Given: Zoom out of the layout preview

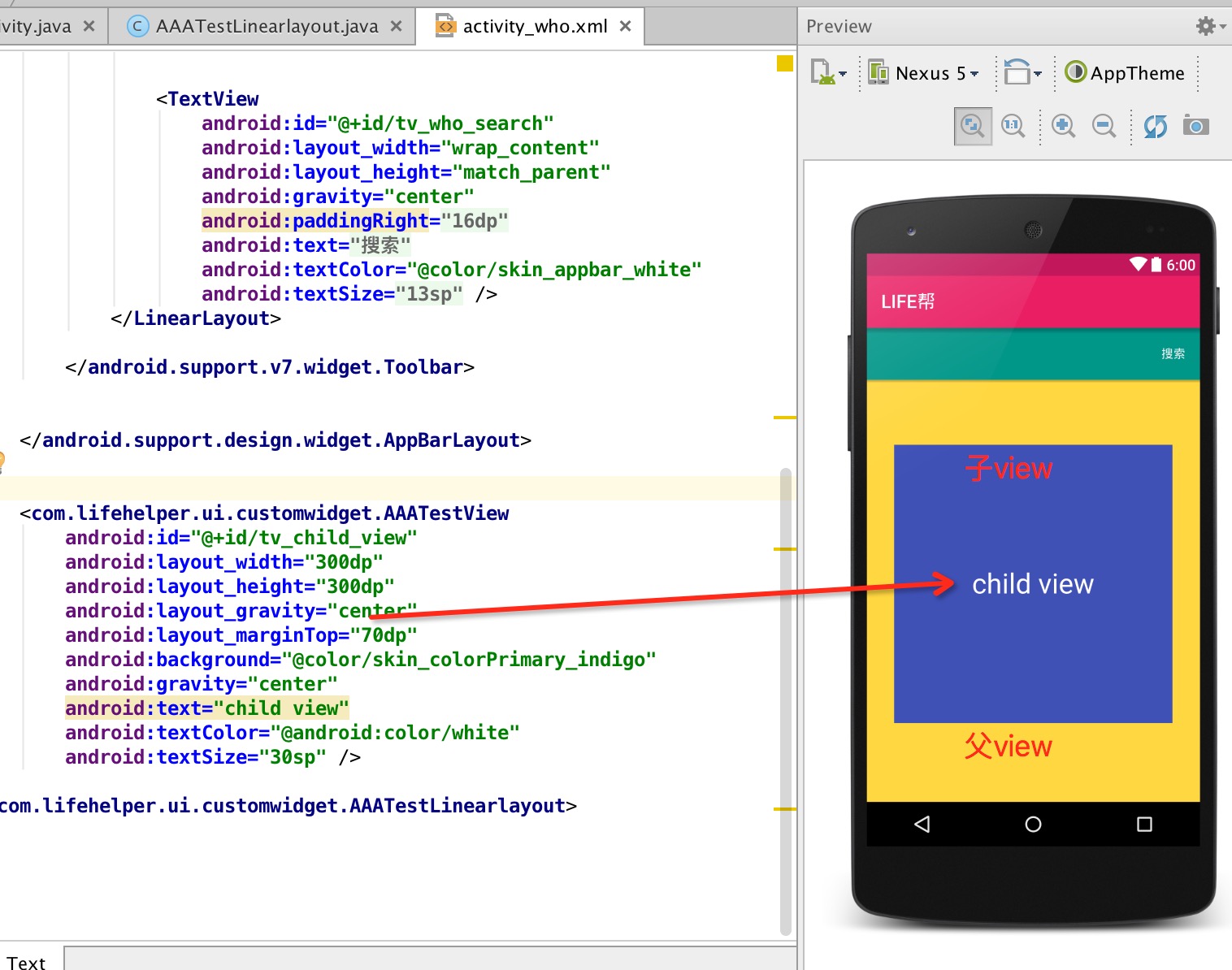Looking at the screenshot, I should pyautogui.click(x=1104, y=126).
